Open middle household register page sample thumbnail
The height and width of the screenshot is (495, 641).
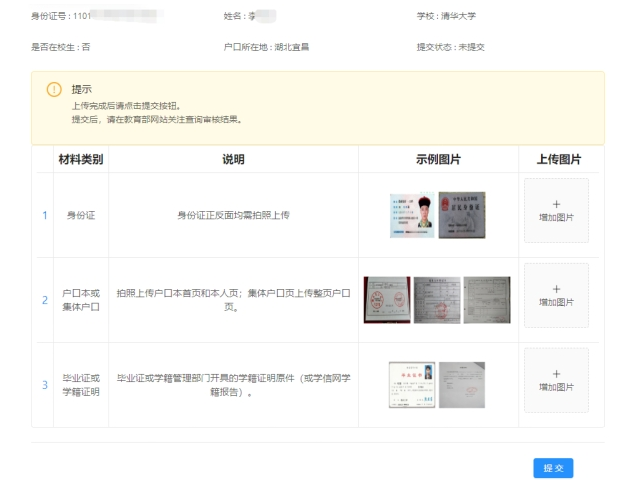437,300
